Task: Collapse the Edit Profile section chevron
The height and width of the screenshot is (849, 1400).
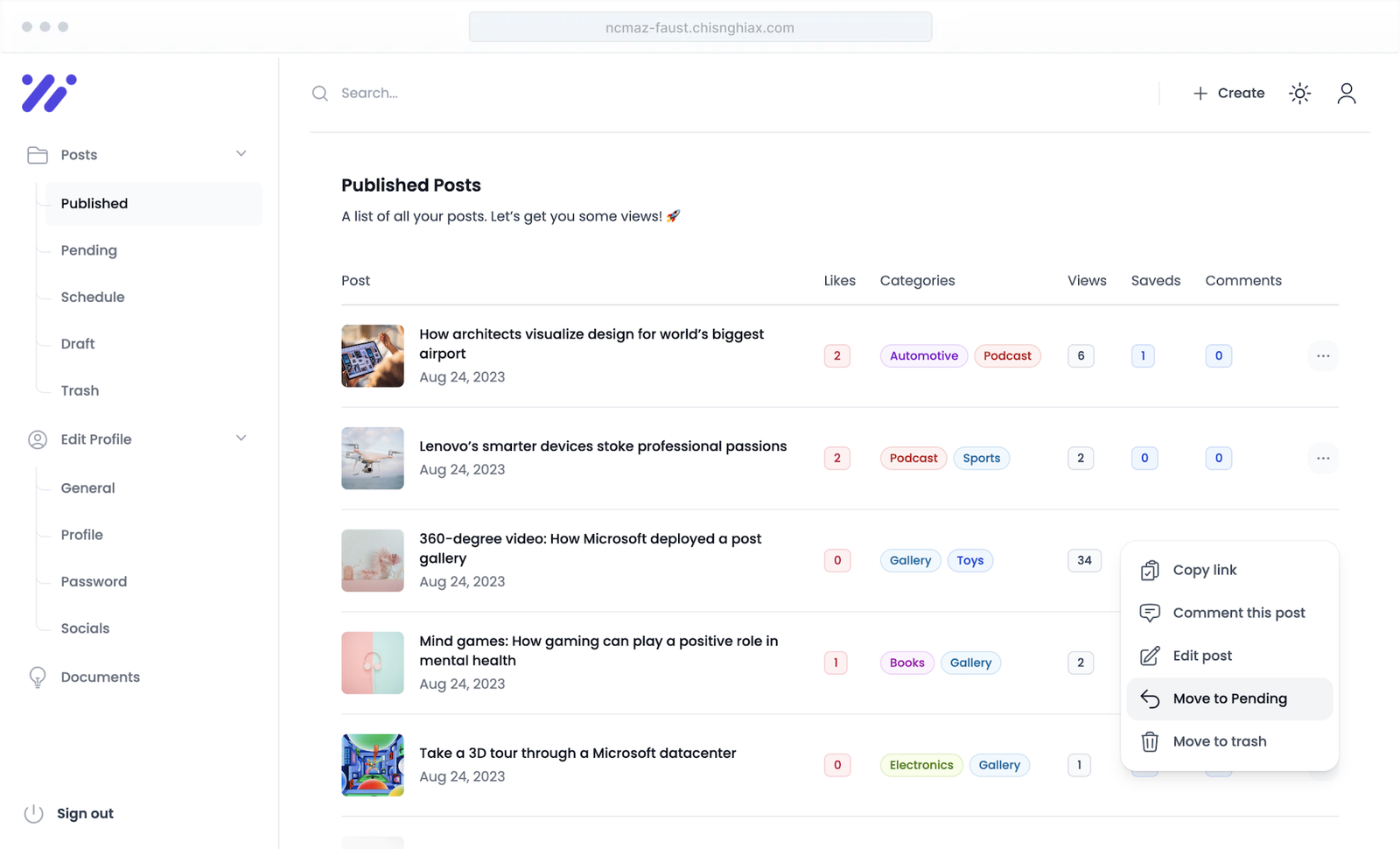Action: click(x=241, y=439)
